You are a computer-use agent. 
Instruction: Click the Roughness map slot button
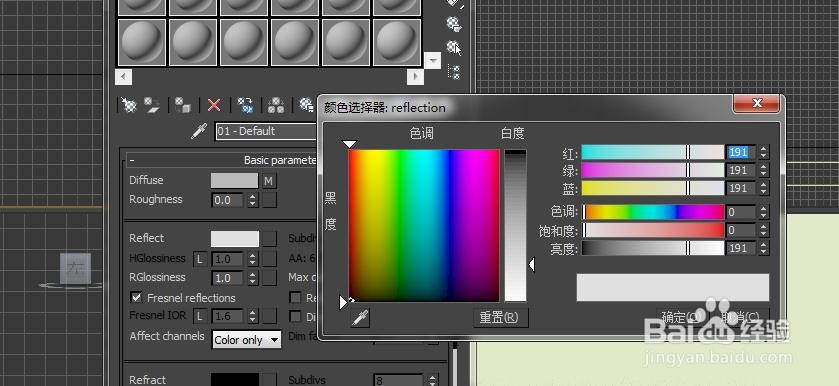[x=269, y=200]
